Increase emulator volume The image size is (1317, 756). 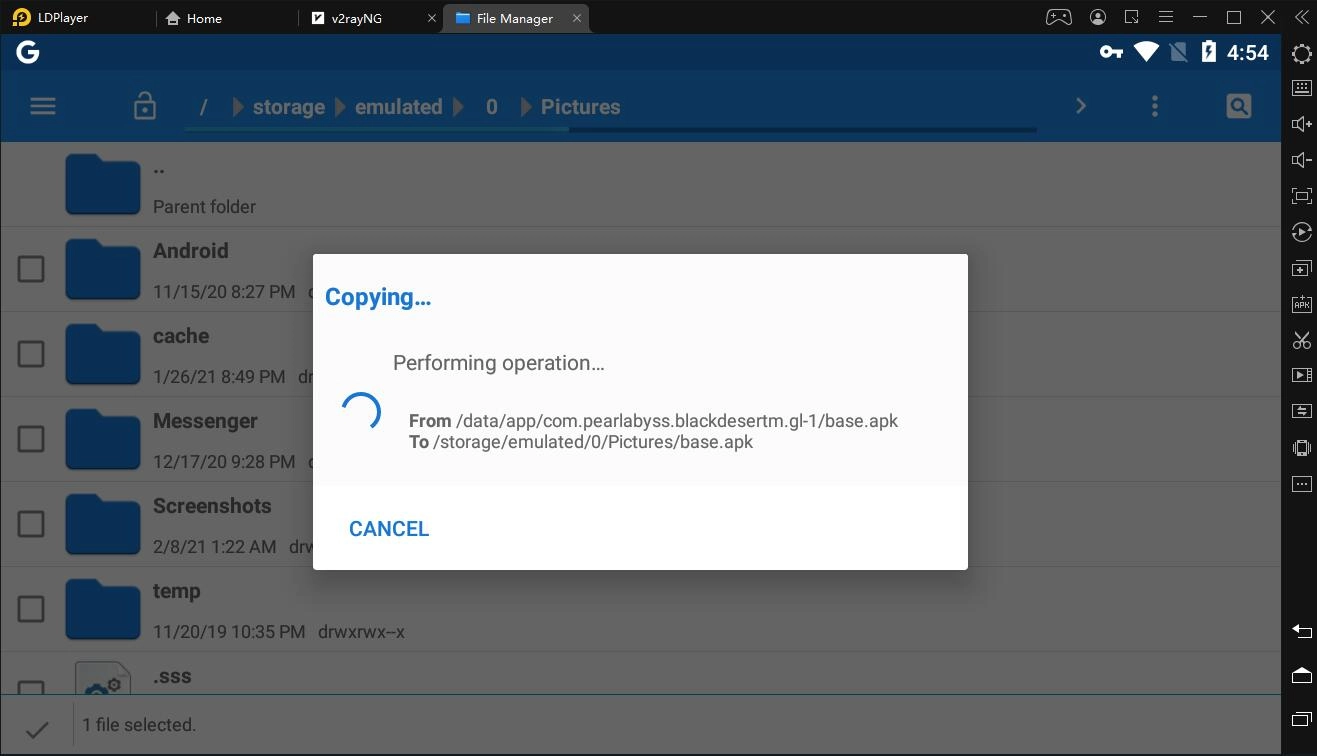pyautogui.click(x=1301, y=123)
